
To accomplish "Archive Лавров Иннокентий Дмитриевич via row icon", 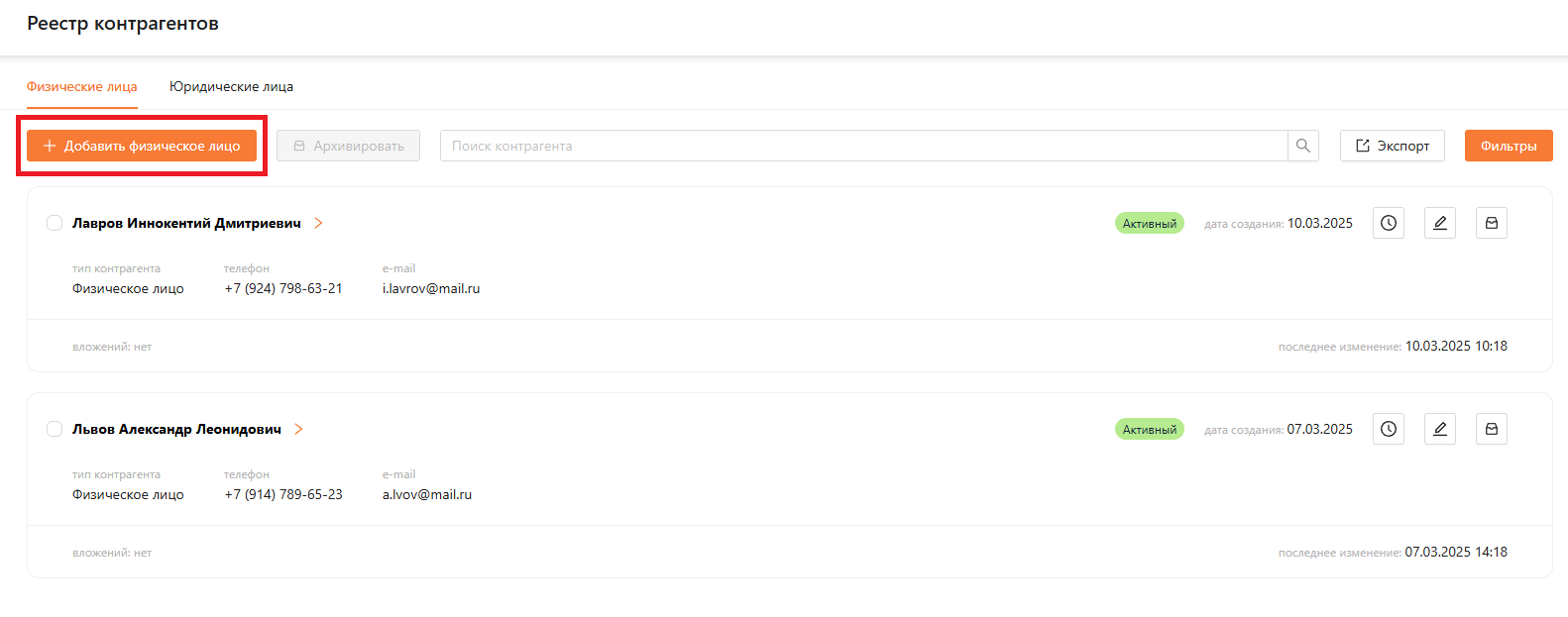I will click(x=1491, y=223).
